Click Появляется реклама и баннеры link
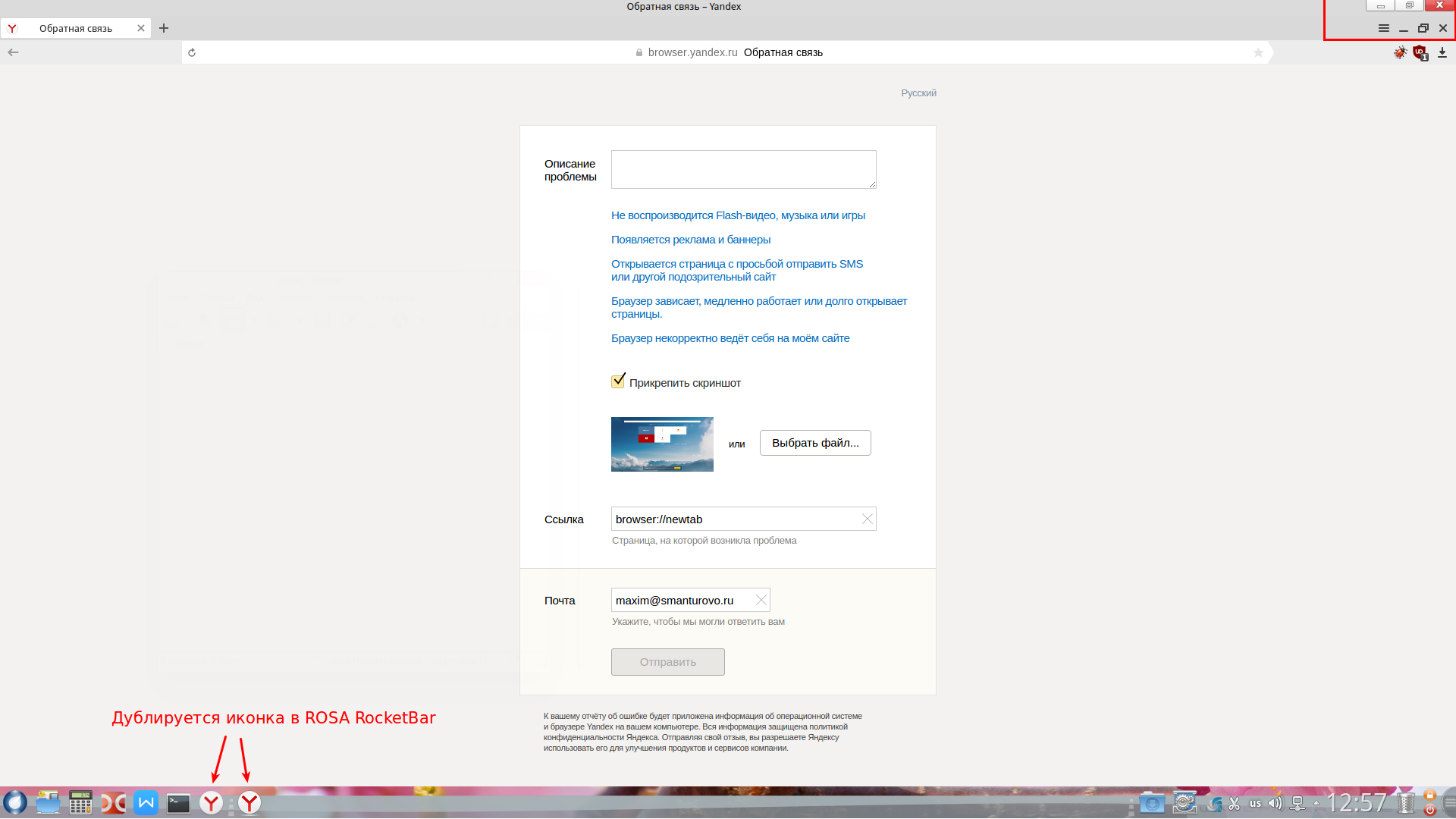This screenshot has width=1456, height=819. click(690, 240)
